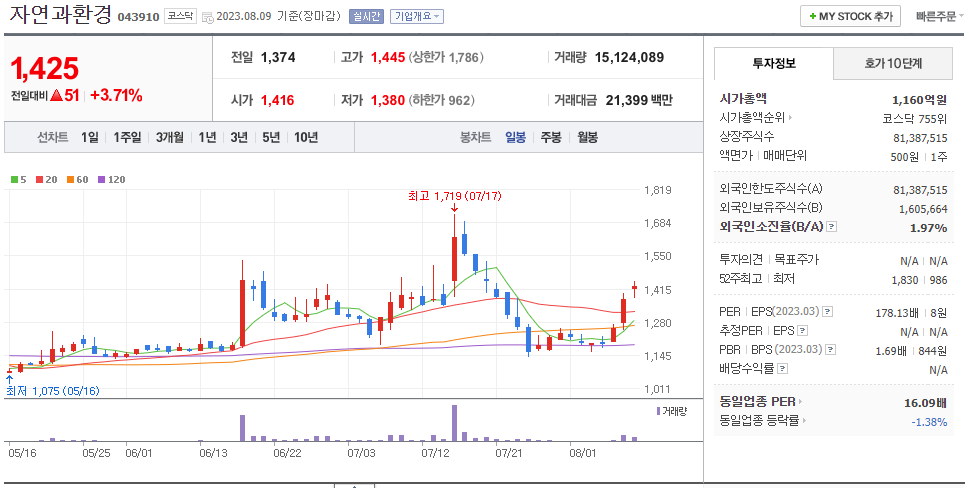Click the 최저 1,075 (05/16) chart marker
The width and height of the screenshot is (969, 488).
[53, 391]
